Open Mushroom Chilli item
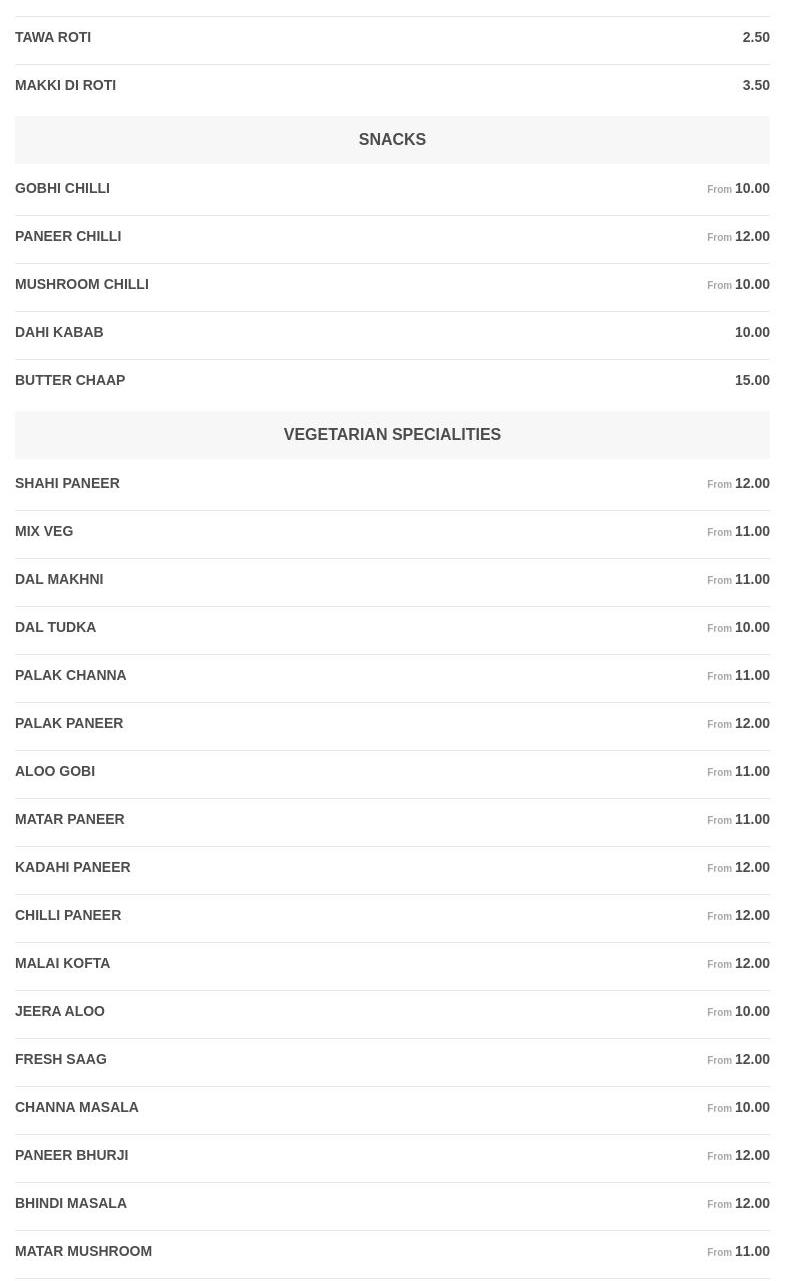This screenshot has height=1281, width=785. [82, 284]
